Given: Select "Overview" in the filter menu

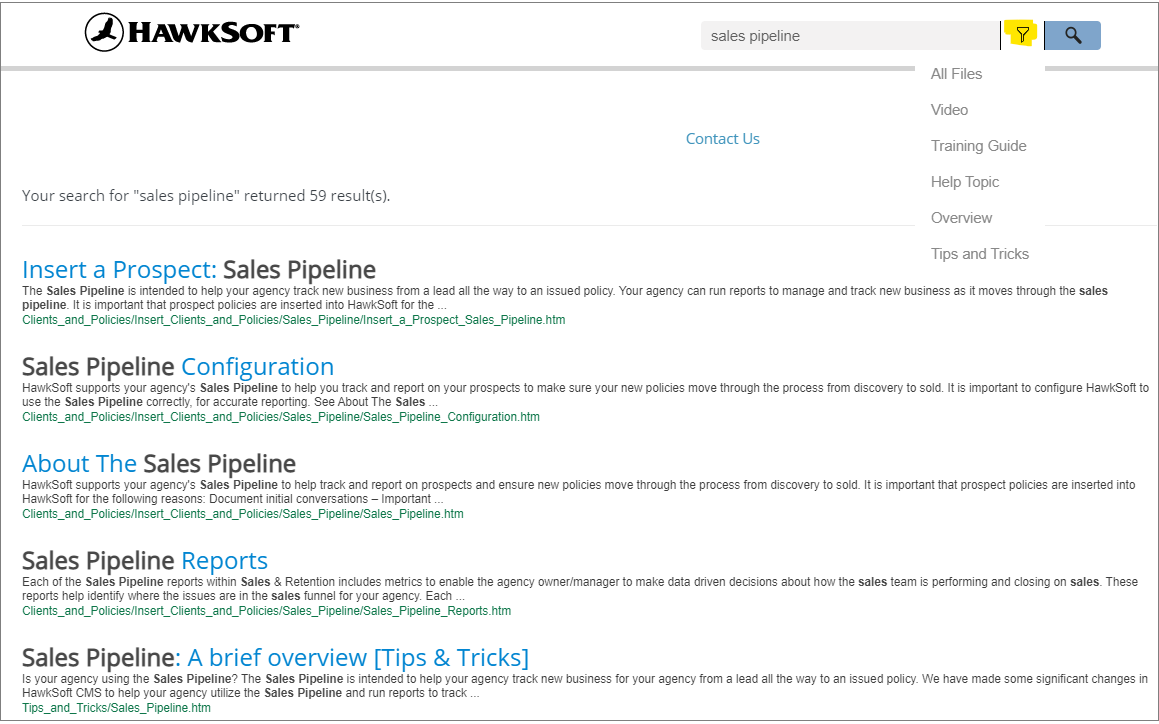Looking at the screenshot, I should (961, 217).
